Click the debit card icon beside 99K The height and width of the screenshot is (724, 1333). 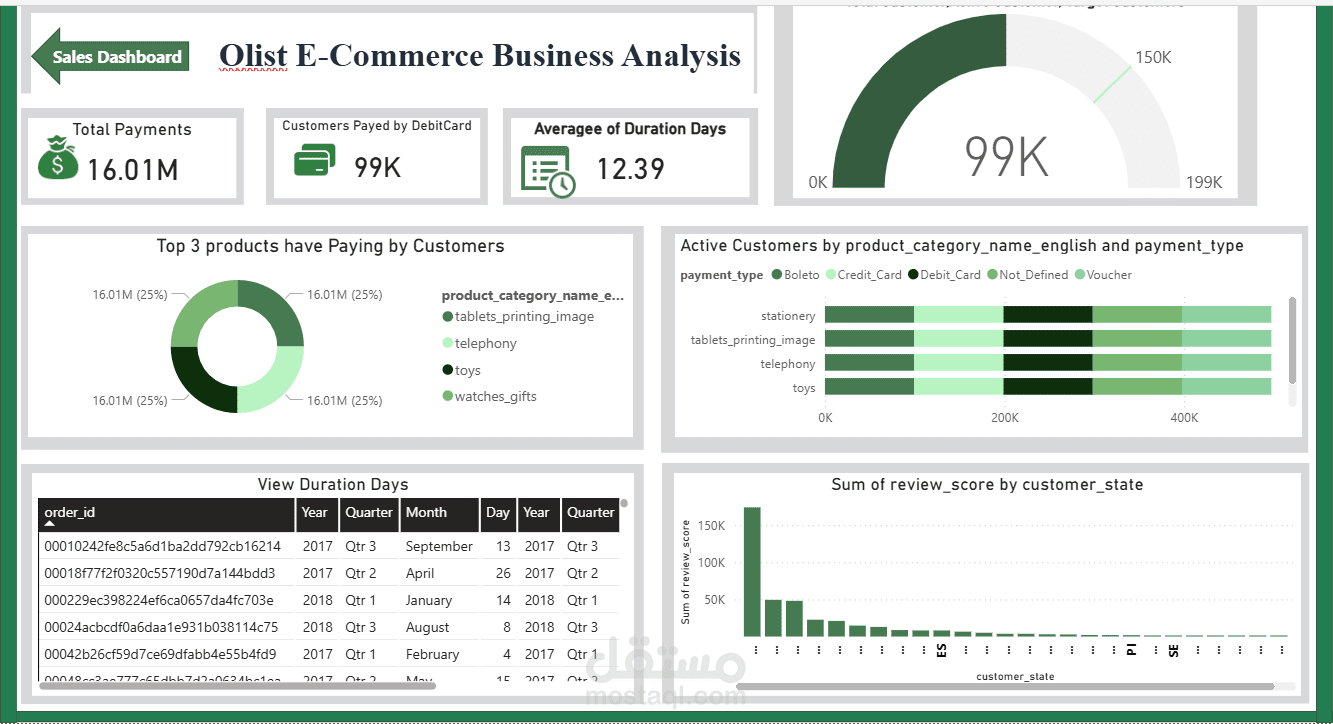(315, 161)
